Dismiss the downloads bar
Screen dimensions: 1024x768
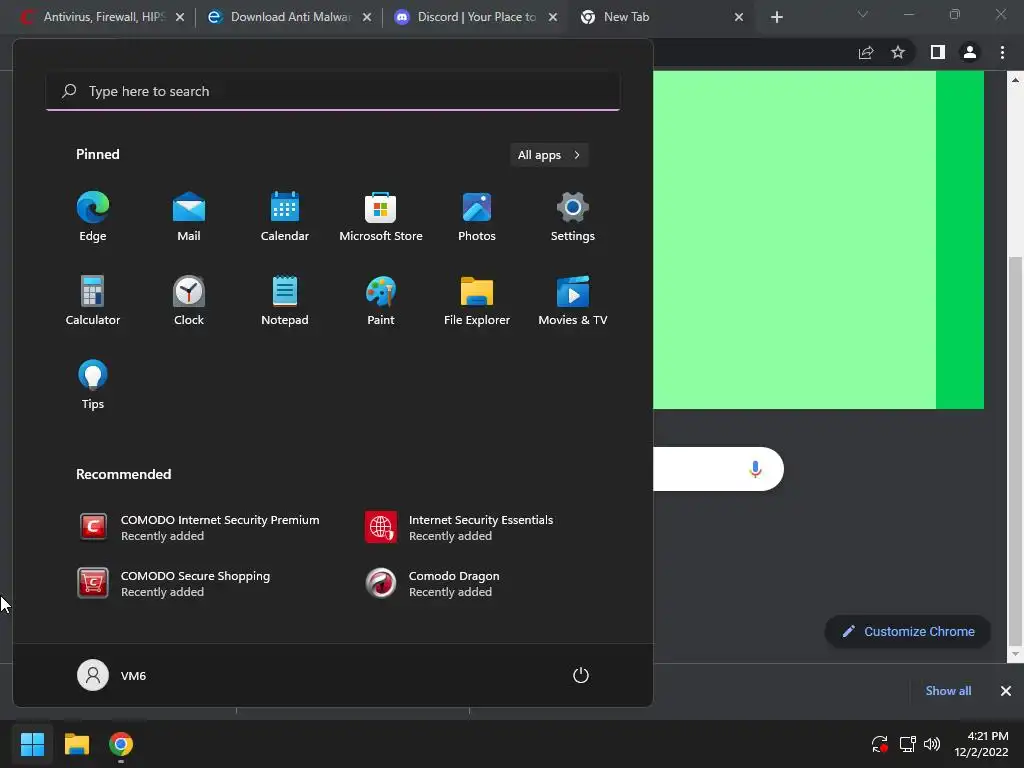click(x=1006, y=691)
